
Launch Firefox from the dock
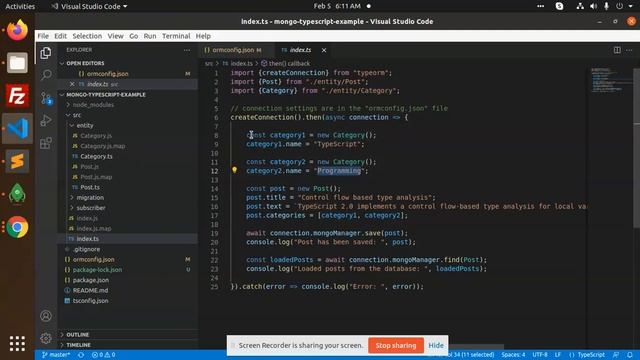tap(17, 30)
